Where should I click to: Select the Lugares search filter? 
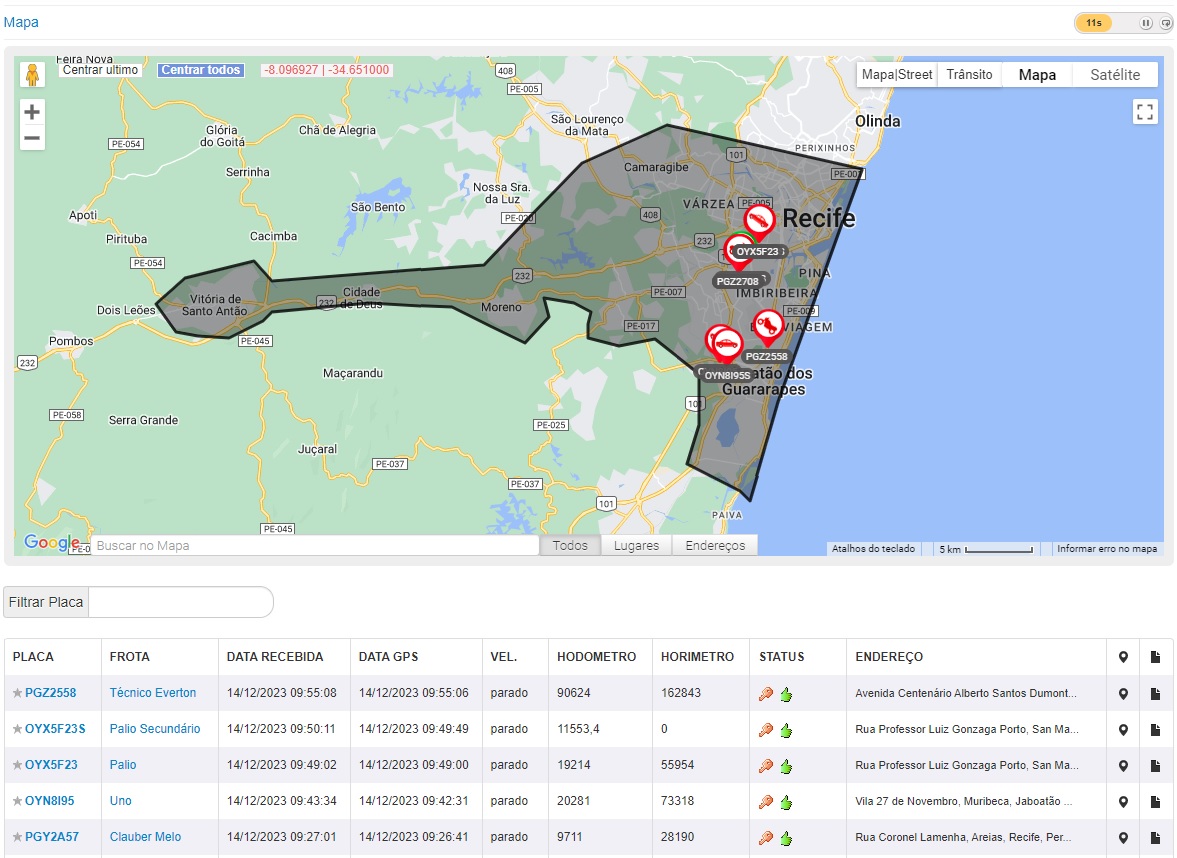[x=637, y=546]
